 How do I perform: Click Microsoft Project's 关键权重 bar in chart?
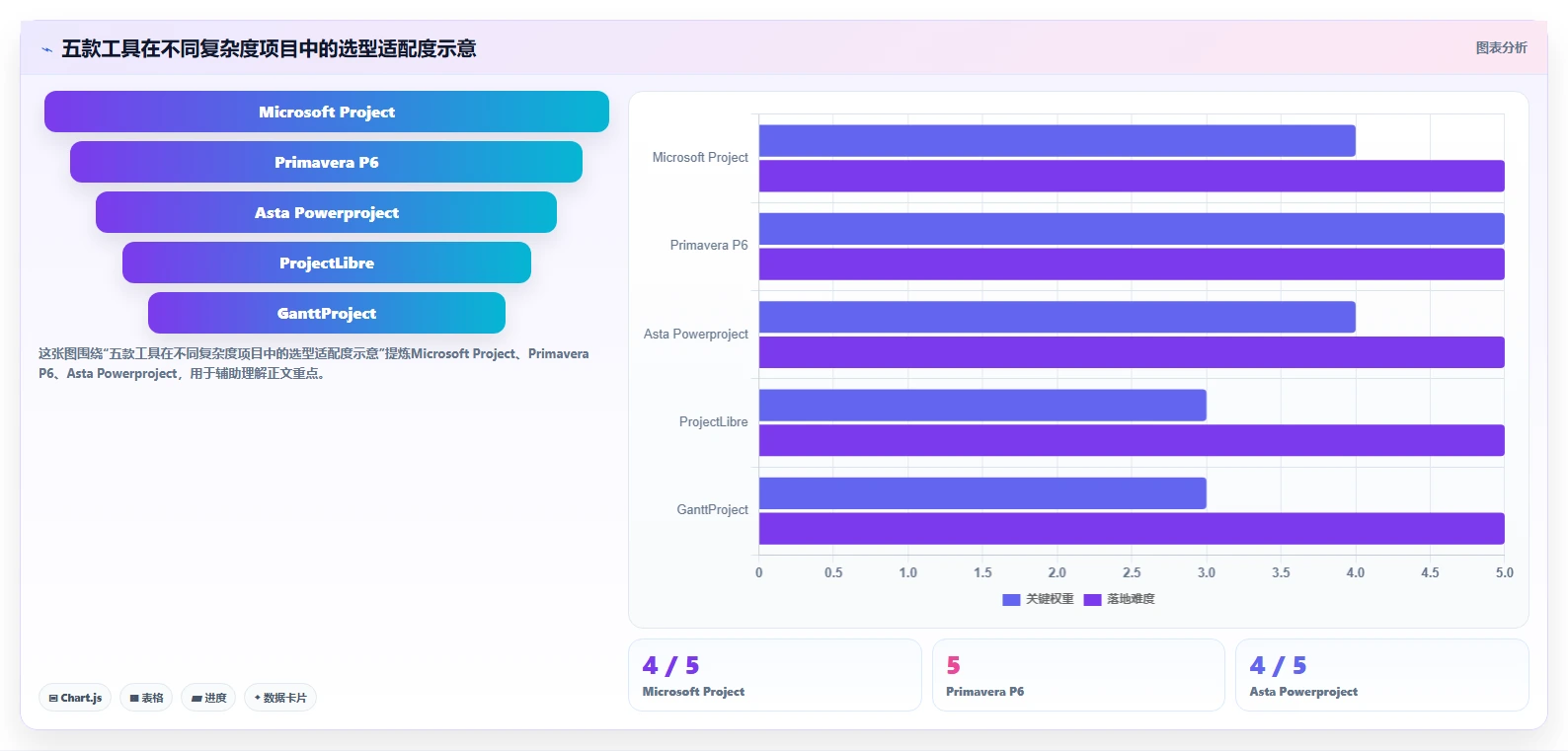coord(1057,140)
